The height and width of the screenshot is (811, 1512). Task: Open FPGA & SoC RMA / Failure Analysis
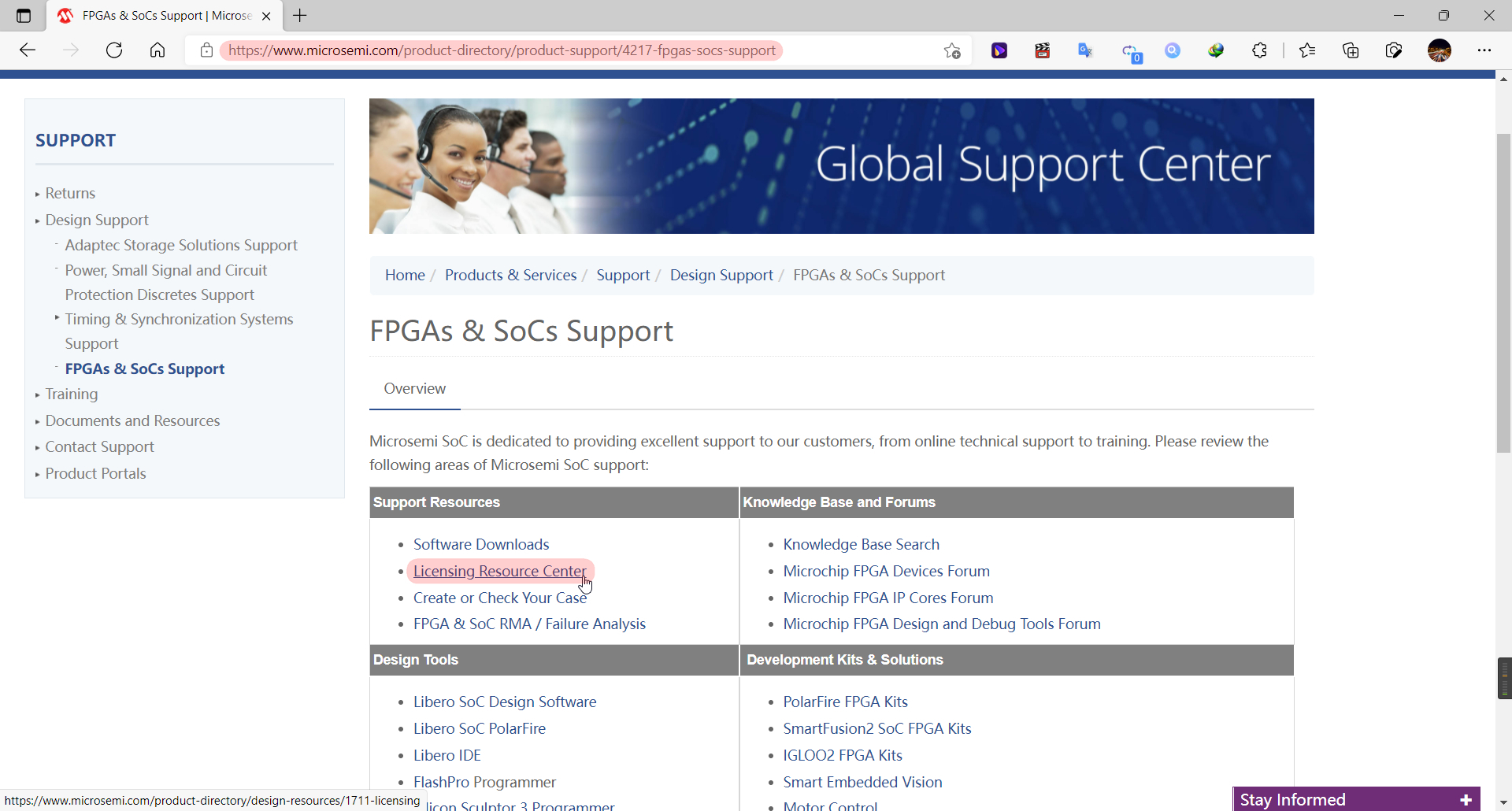pyautogui.click(x=529, y=624)
